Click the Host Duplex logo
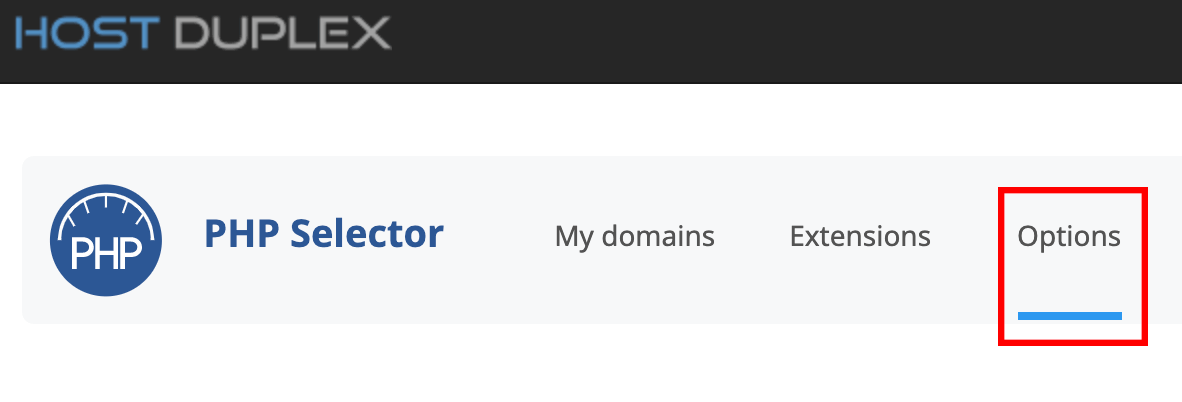 coord(203,33)
